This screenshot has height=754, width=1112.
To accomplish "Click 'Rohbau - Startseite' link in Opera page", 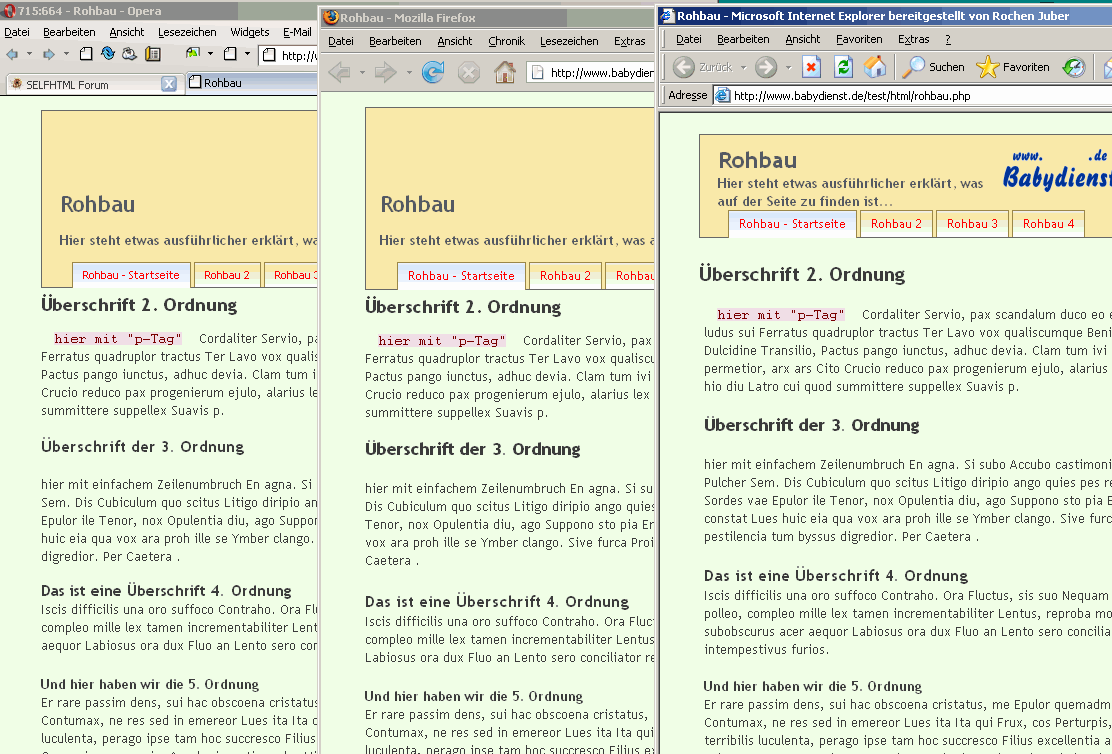I will (130, 275).
